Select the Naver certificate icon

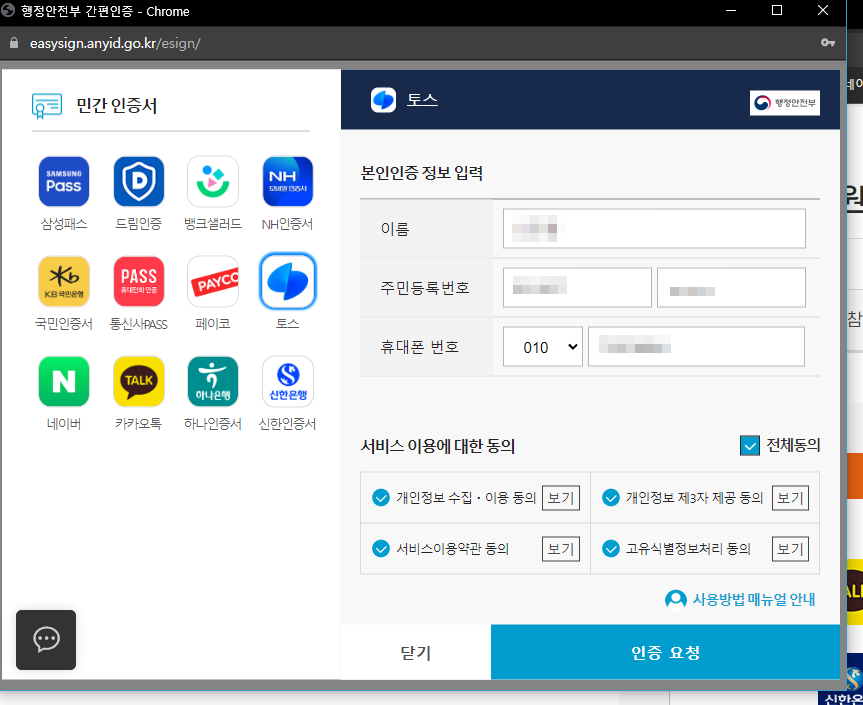[x=63, y=381]
